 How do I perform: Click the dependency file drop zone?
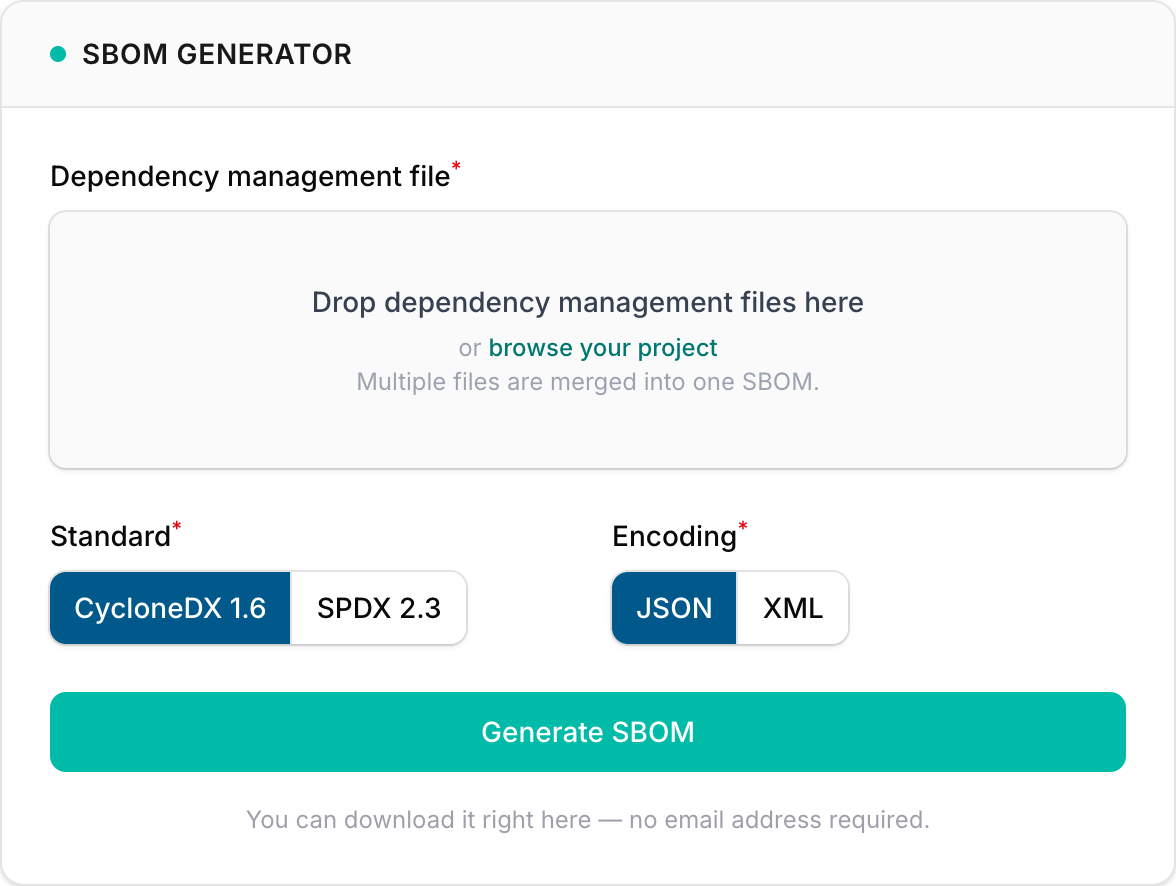tap(588, 340)
